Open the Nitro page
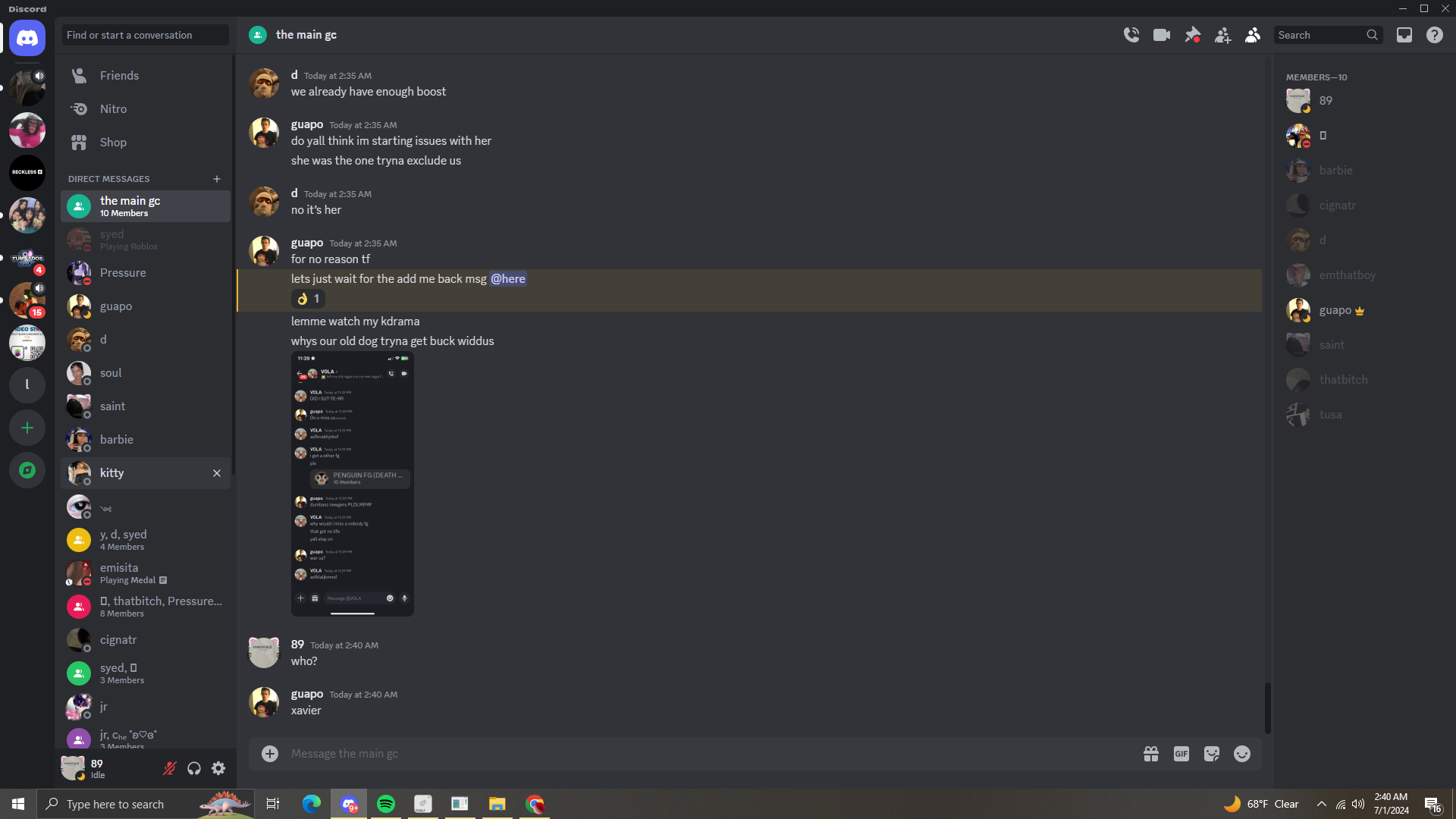 [146, 109]
